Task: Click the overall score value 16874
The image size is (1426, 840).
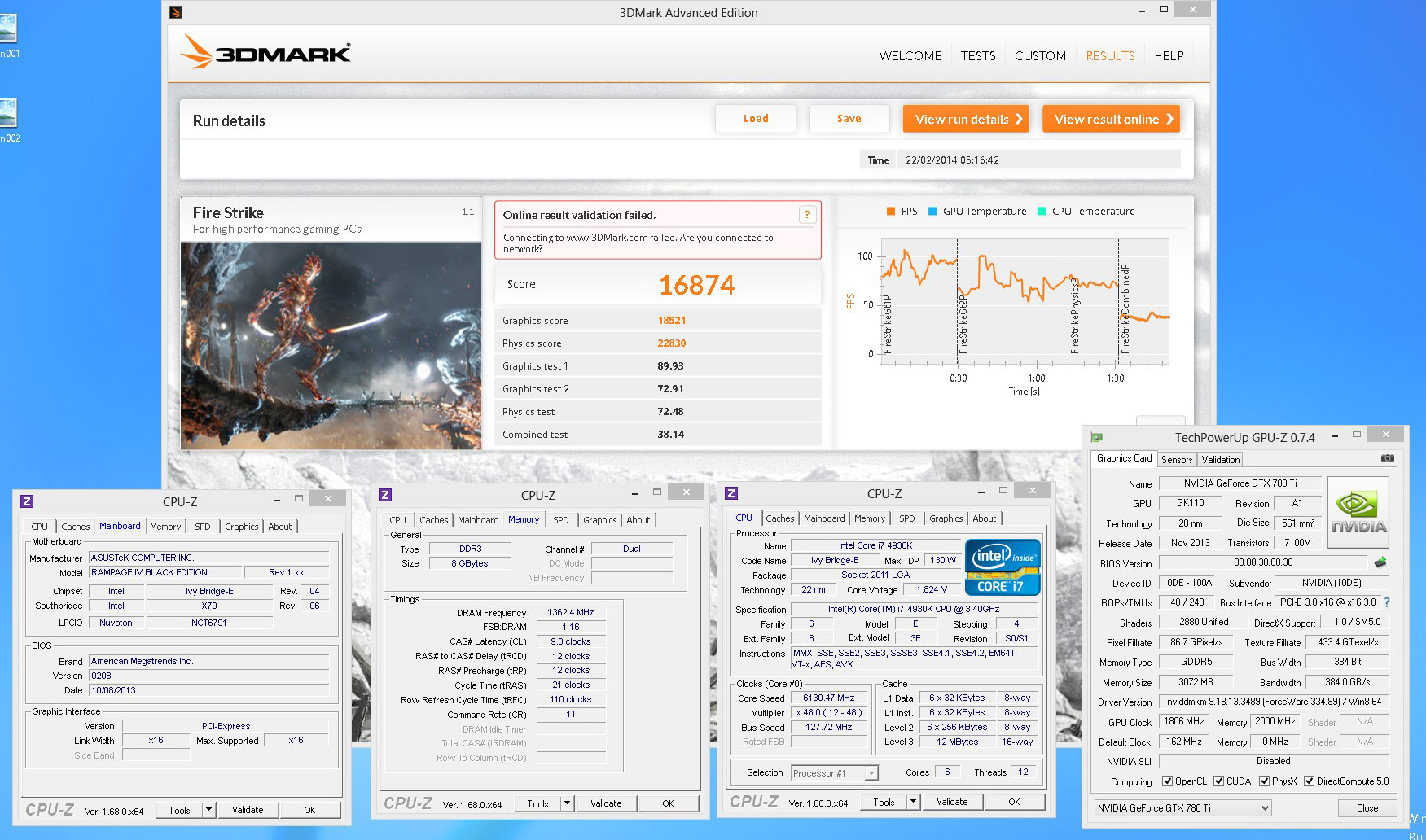Action: pos(697,285)
